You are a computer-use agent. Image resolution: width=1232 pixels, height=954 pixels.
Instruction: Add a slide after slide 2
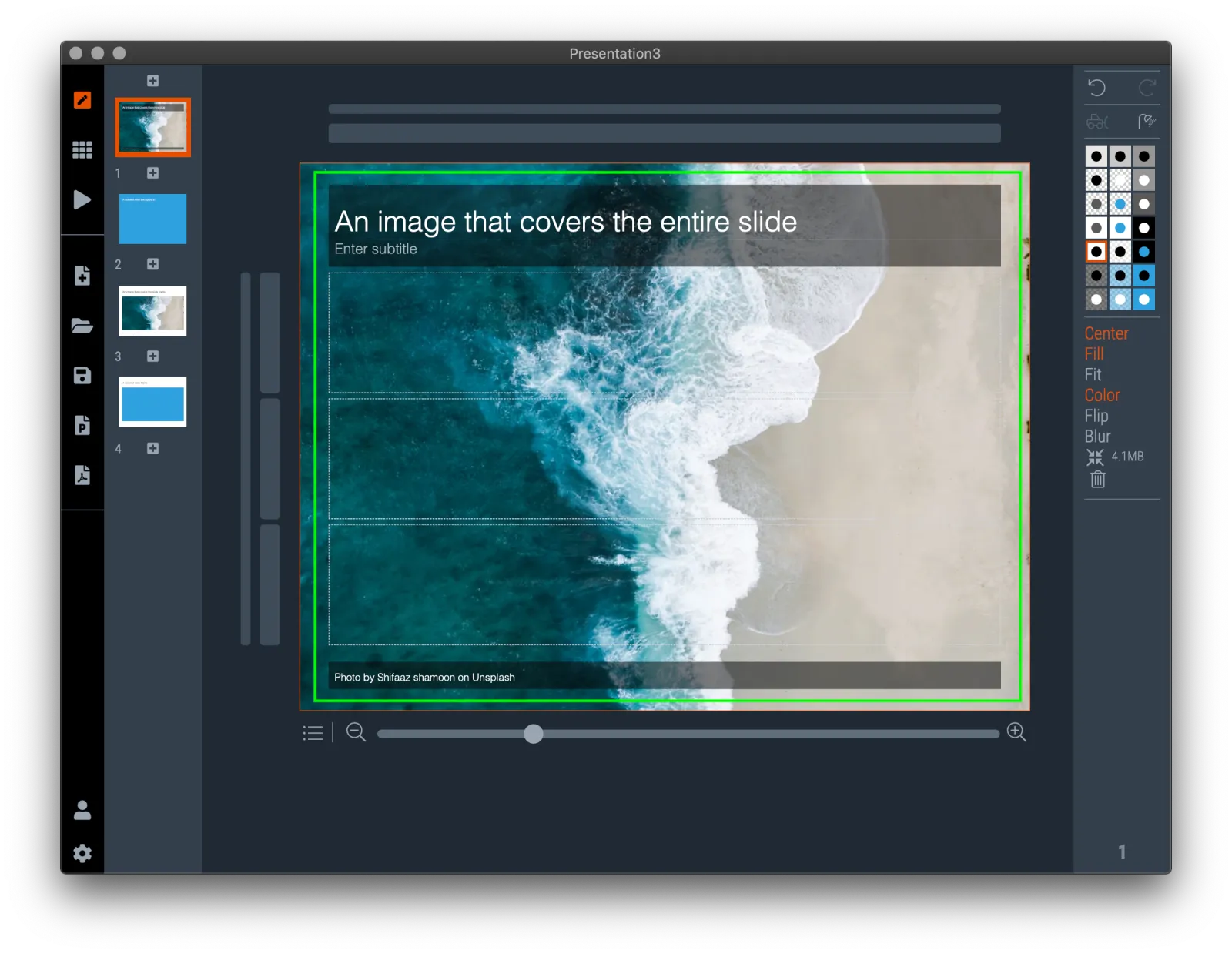(x=153, y=264)
